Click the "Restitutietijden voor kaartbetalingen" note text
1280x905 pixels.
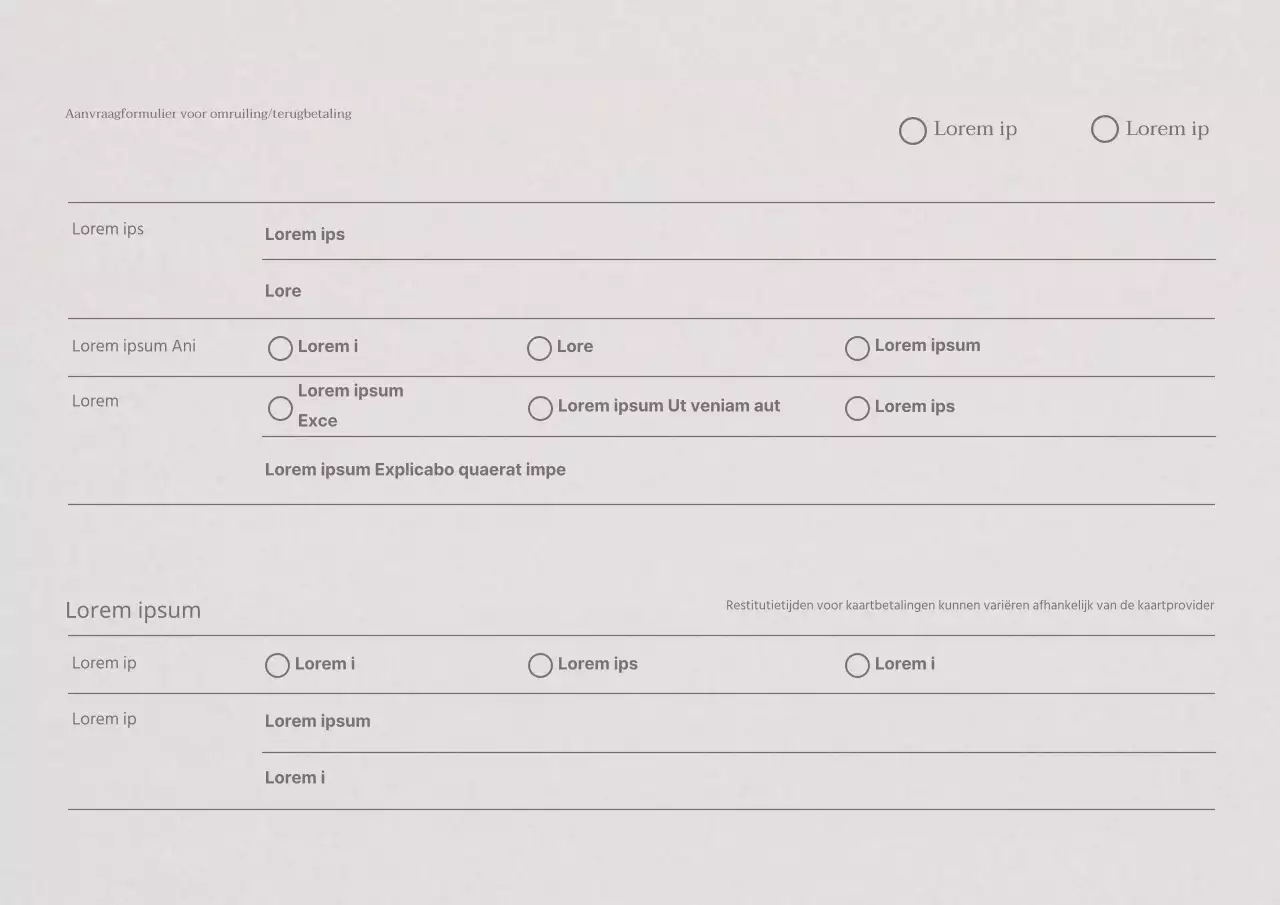coord(969,605)
